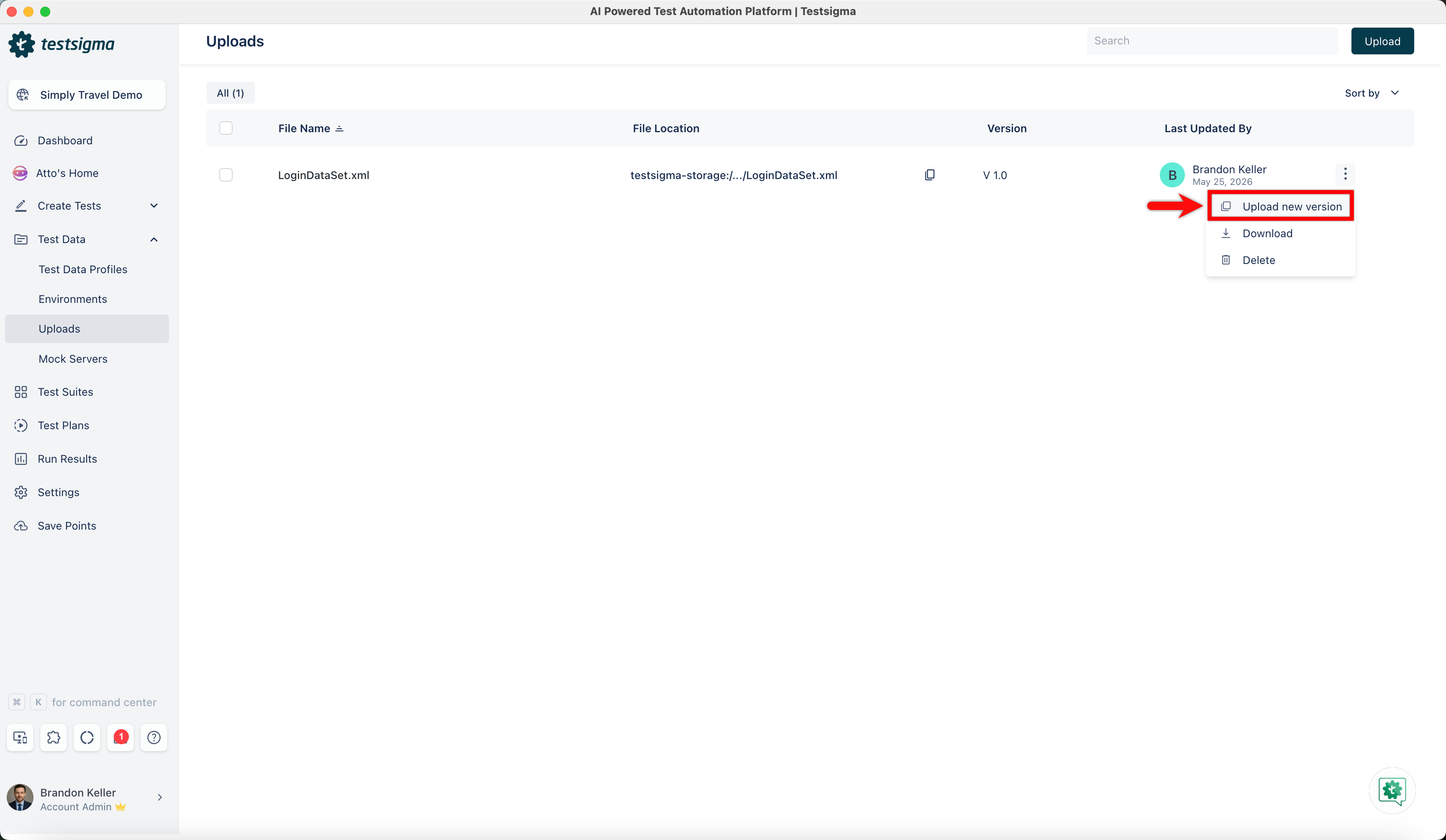Image resolution: width=1446 pixels, height=840 pixels.
Task: Open Simply Travel Demo project switcher
Action: (x=87, y=95)
